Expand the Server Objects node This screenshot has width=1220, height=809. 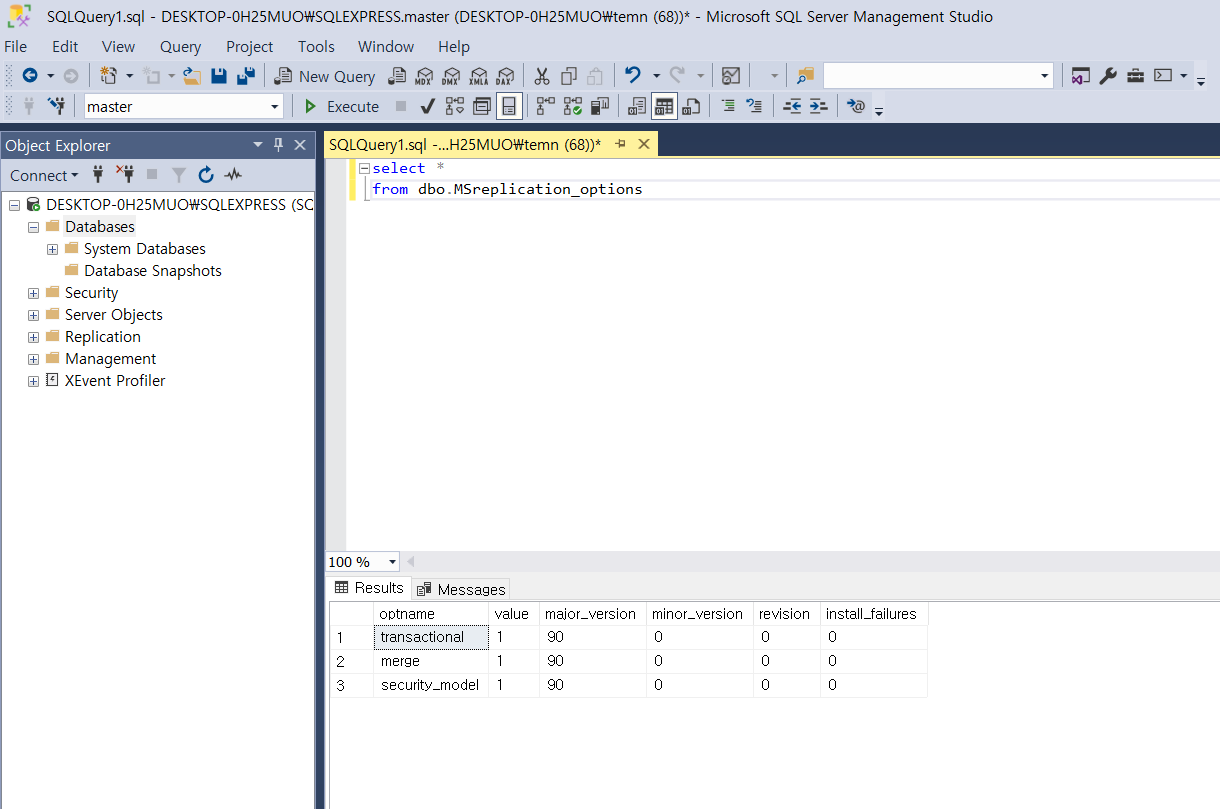[33, 315]
